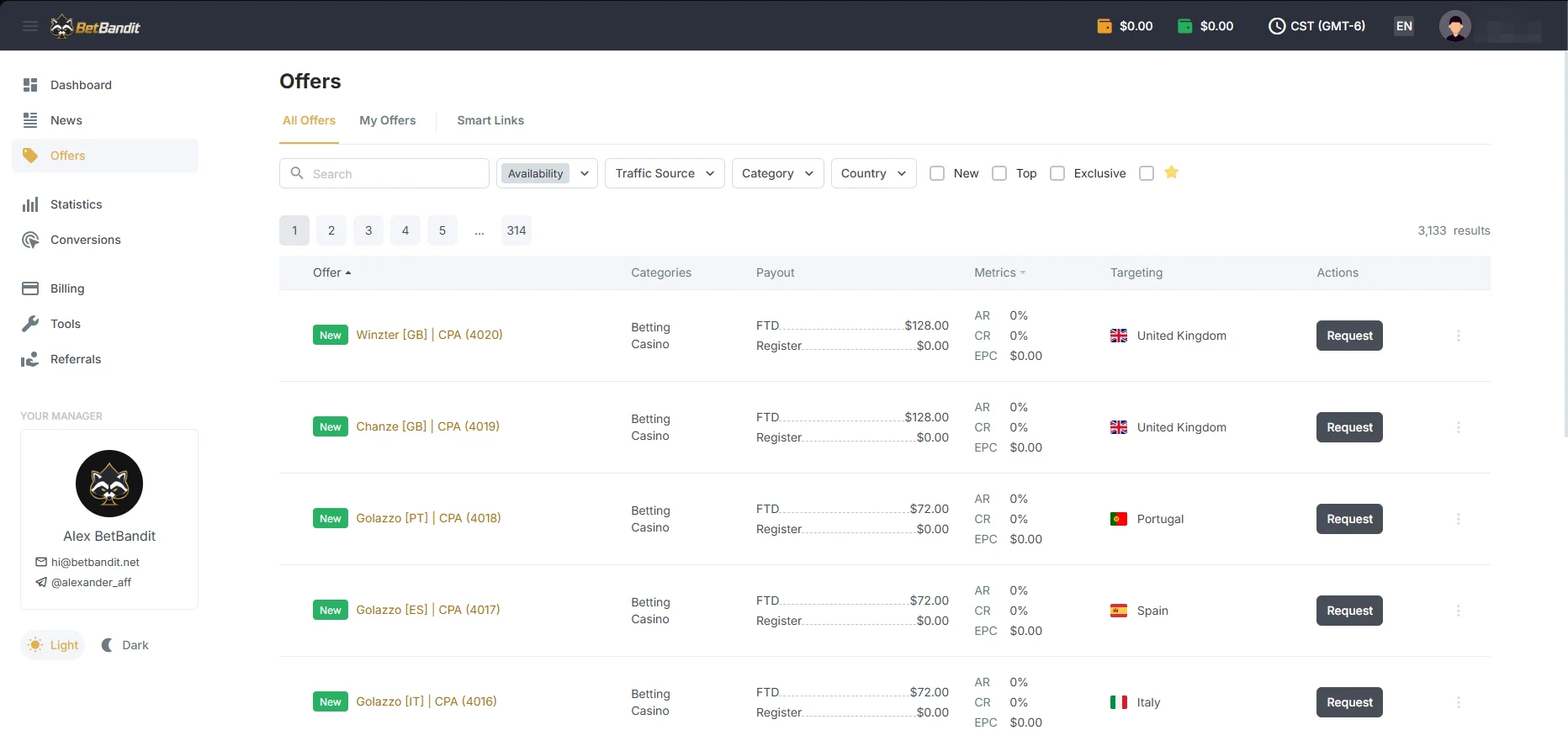Go to page 4 of offers
Viewport: 1568px width, 746px height.
pyautogui.click(x=405, y=230)
